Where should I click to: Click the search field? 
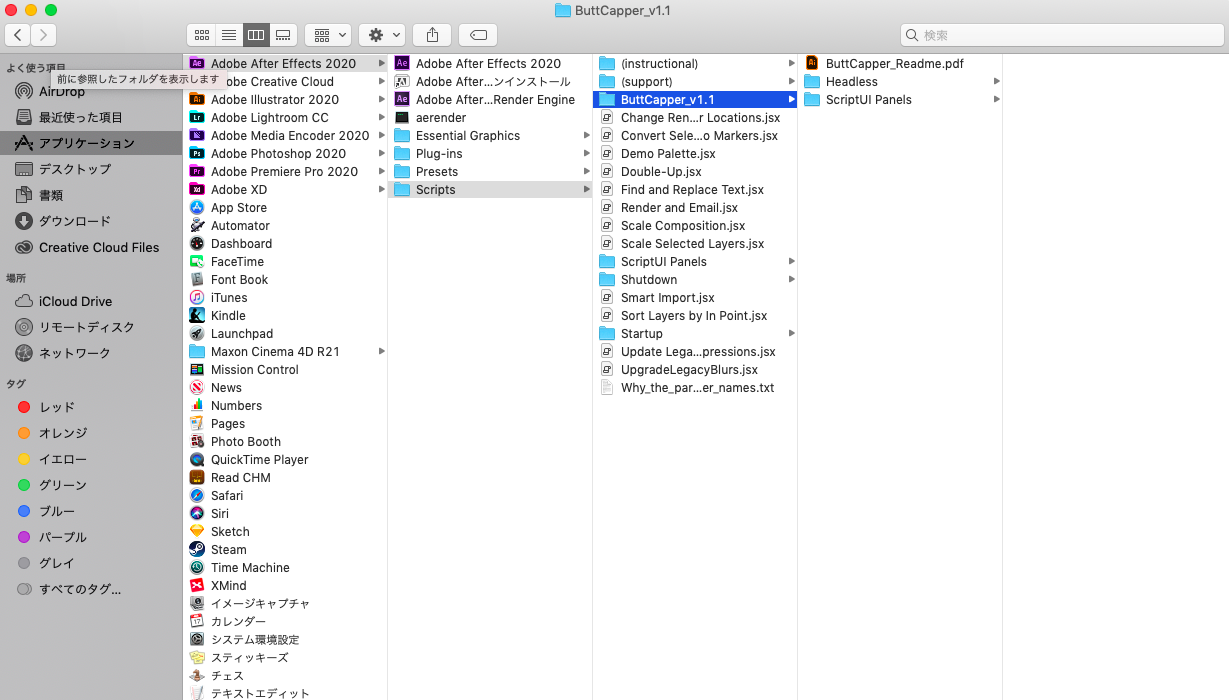coord(1061,35)
